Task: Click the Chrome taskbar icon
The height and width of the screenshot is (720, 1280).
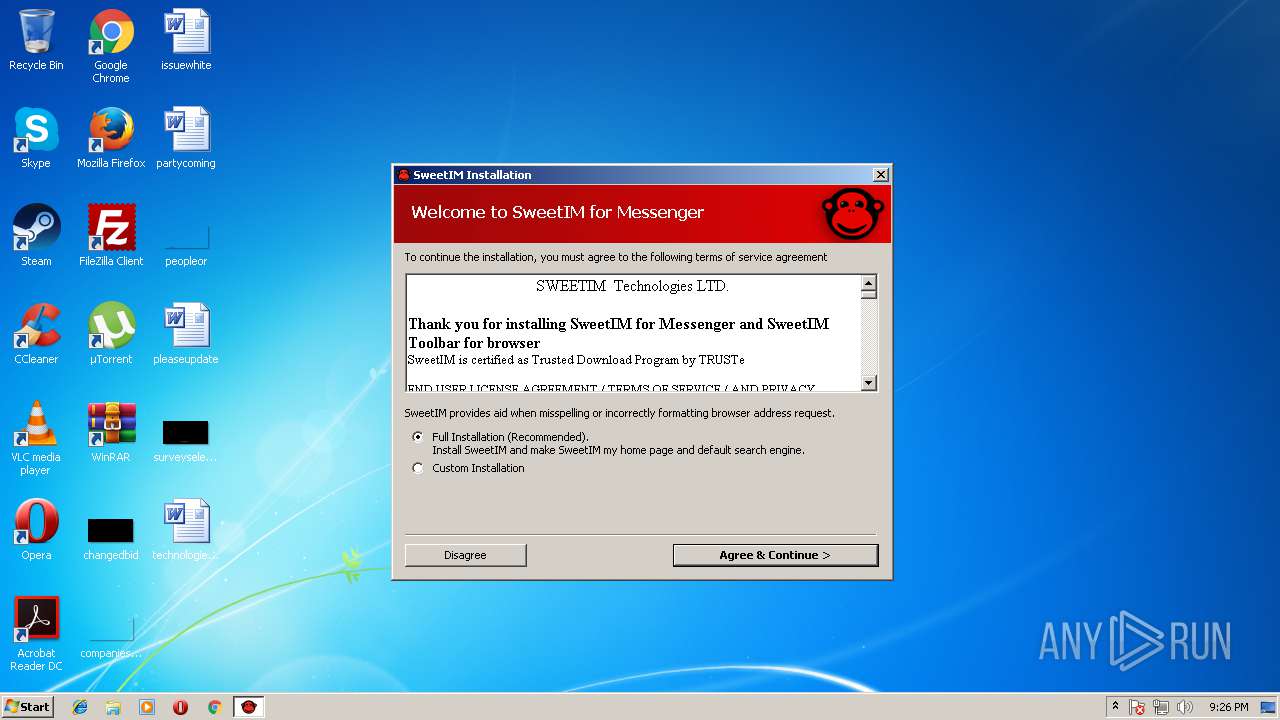Action: 214,707
